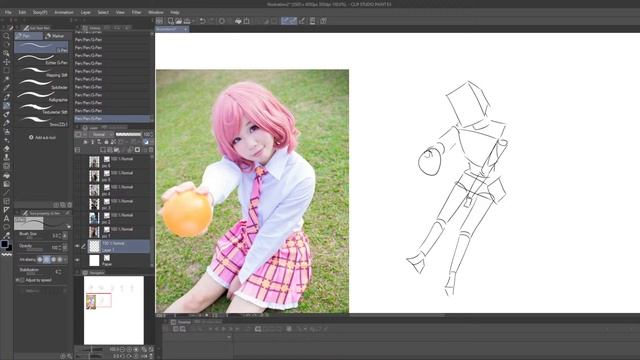Open the Edit menu
This screenshot has width=640, height=360.
coord(22,12)
